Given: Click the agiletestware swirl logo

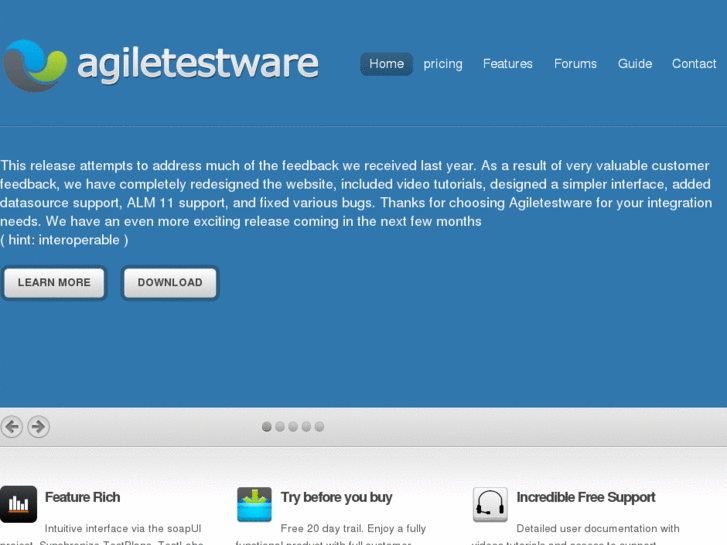Looking at the screenshot, I should point(35,65).
